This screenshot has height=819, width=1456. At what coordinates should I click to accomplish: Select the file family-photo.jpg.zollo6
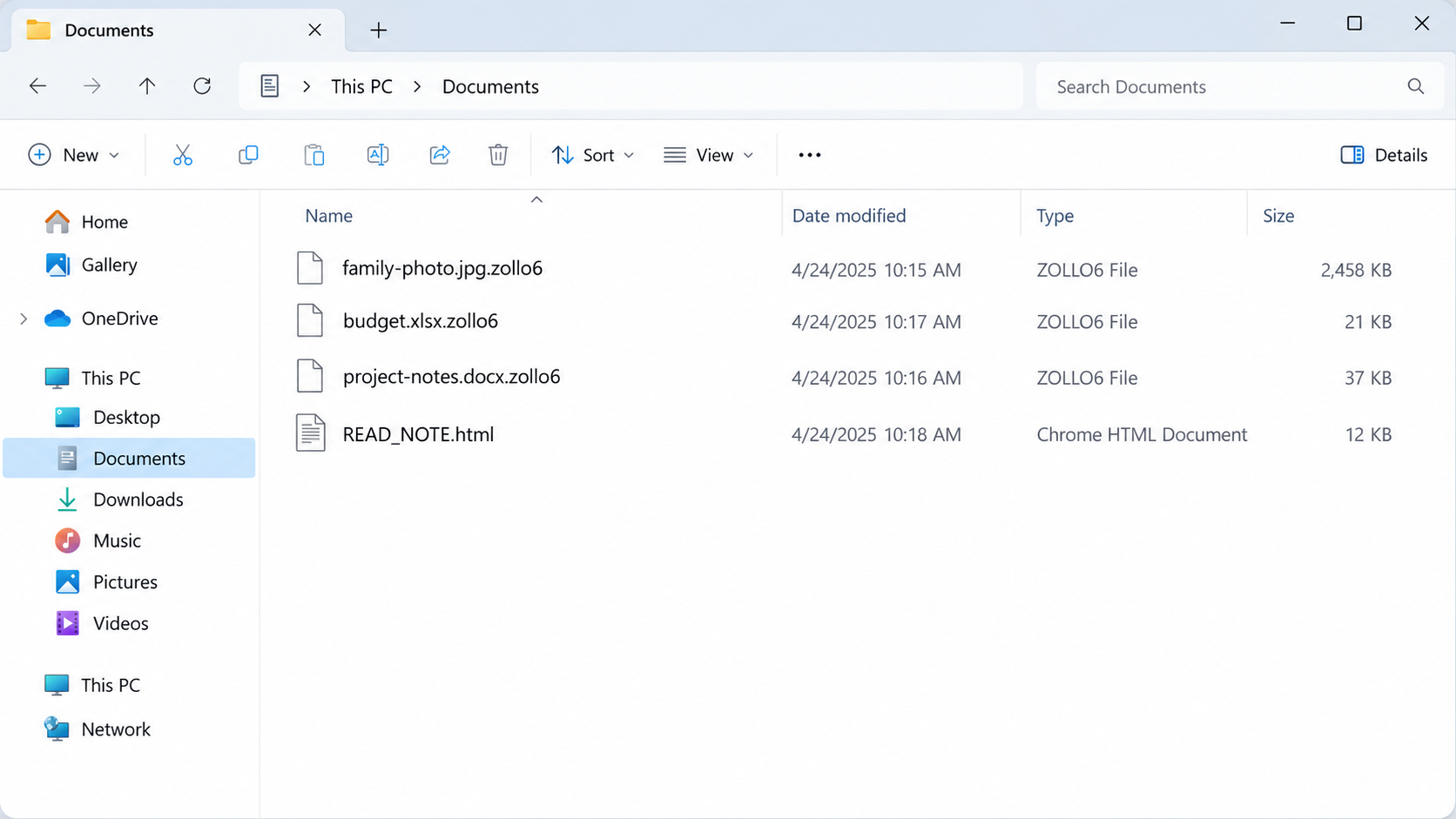pos(442,268)
